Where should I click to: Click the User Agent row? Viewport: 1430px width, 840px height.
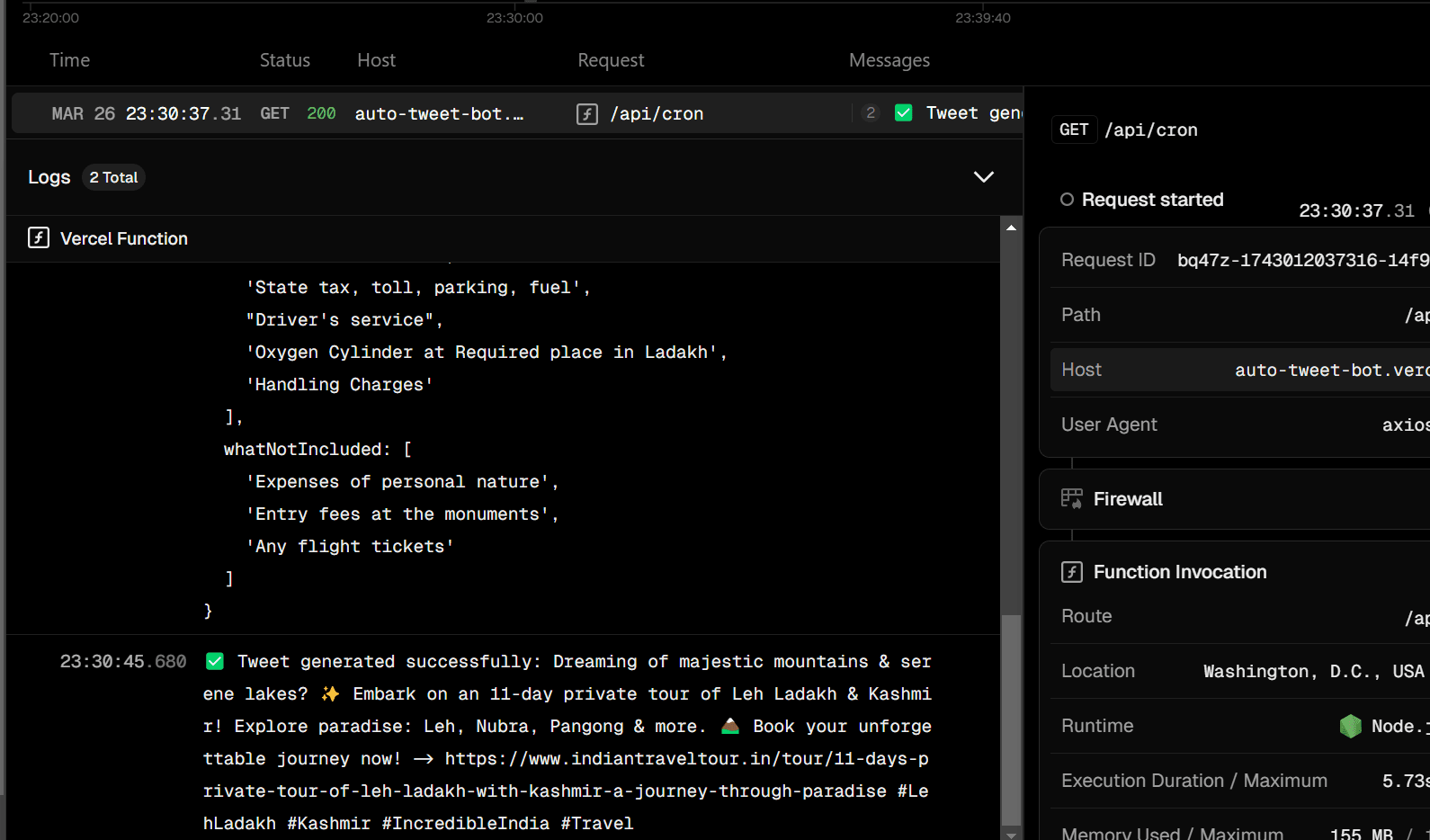tap(1240, 424)
